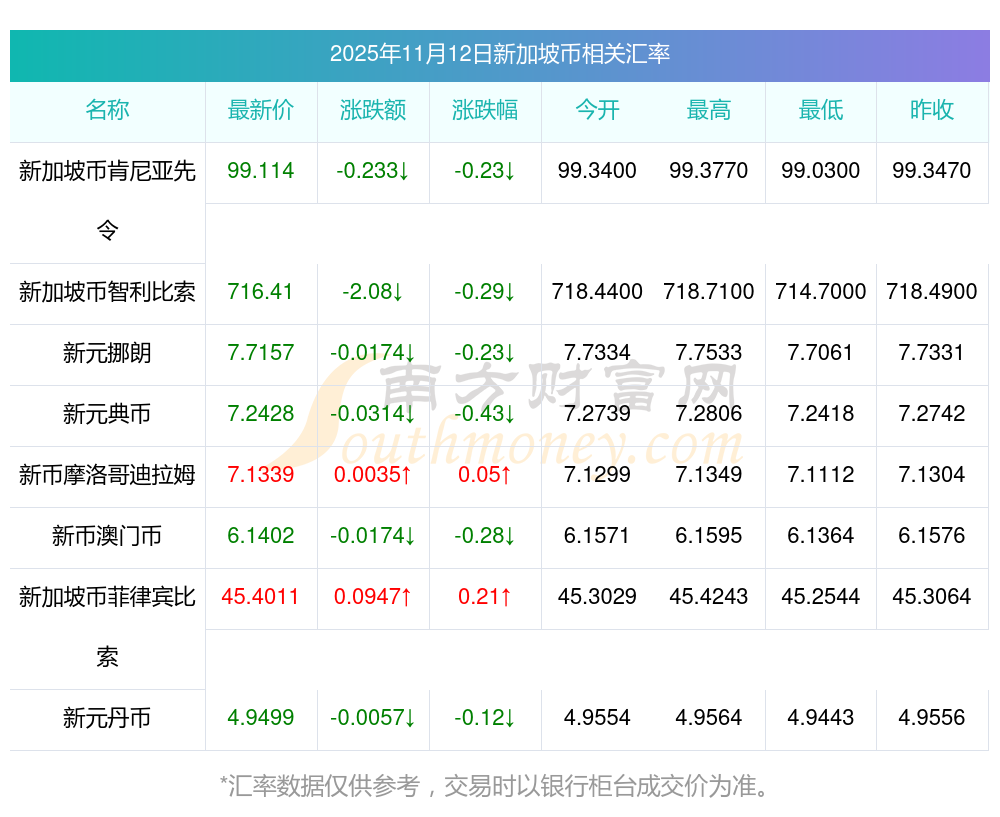Click the previous close 7.2742

pos(932,414)
